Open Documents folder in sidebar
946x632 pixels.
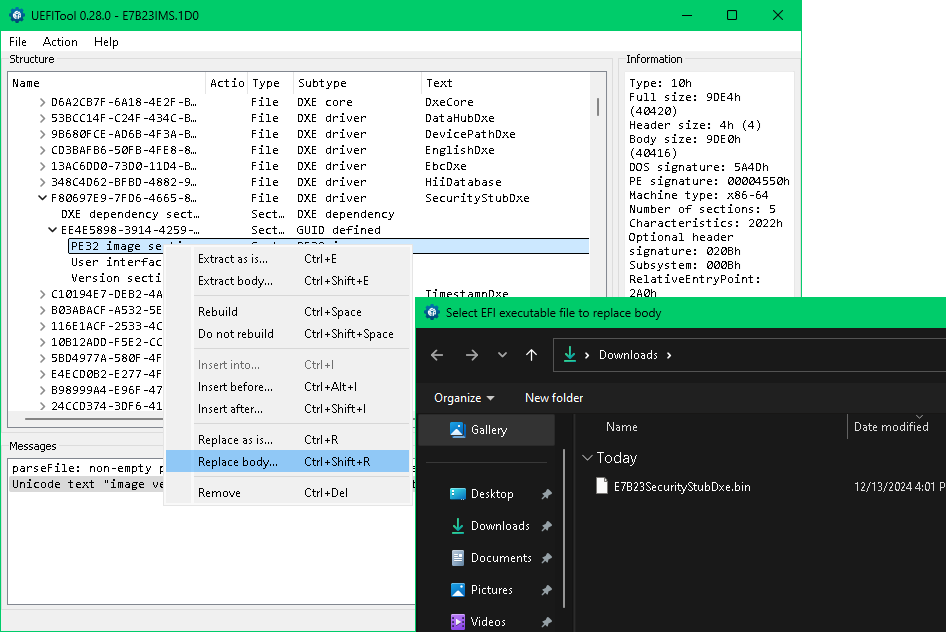point(501,558)
